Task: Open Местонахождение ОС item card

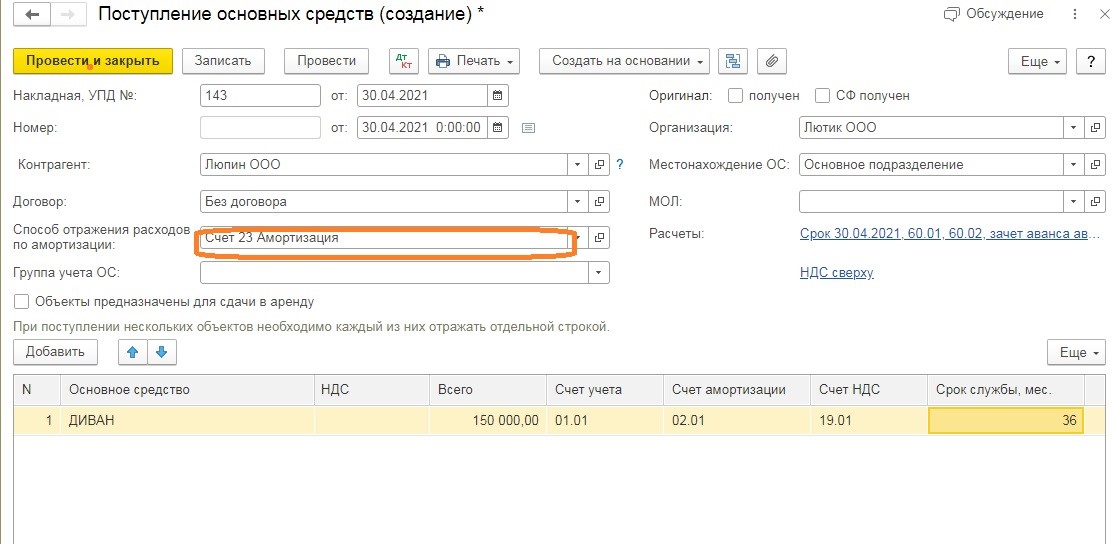Action: click(x=1096, y=165)
